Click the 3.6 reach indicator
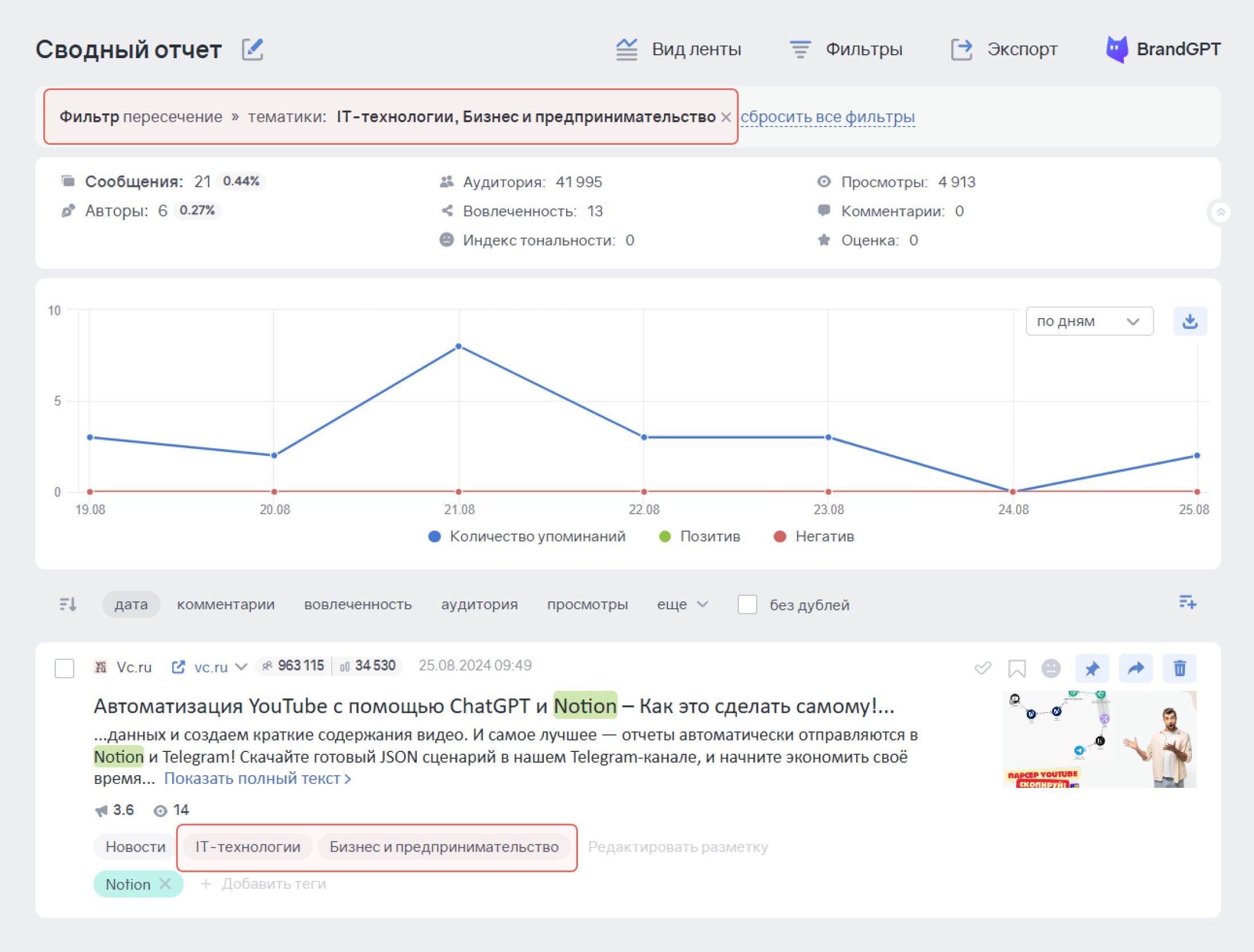This screenshot has width=1254, height=952. click(115, 810)
